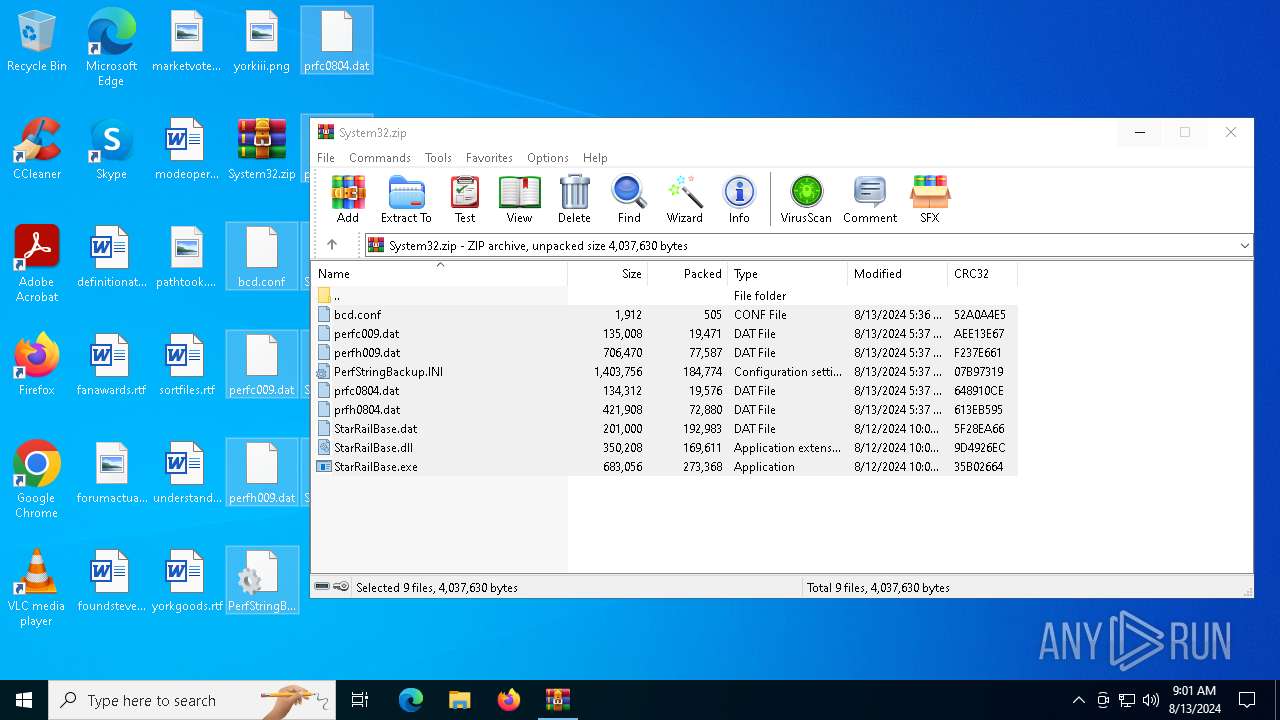Launch the Wizard toolbar icon
Image resolution: width=1280 pixels, height=720 pixels.
tap(685, 199)
